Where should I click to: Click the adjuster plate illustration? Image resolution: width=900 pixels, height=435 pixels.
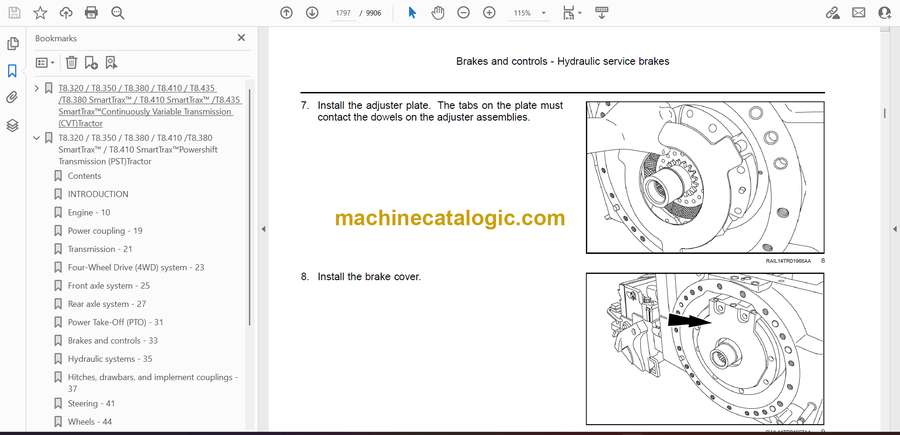705,177
